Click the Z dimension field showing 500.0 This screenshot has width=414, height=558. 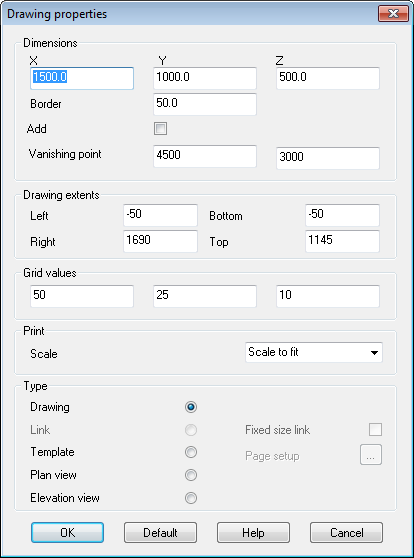pyautogui.click(x=328, y=78)
